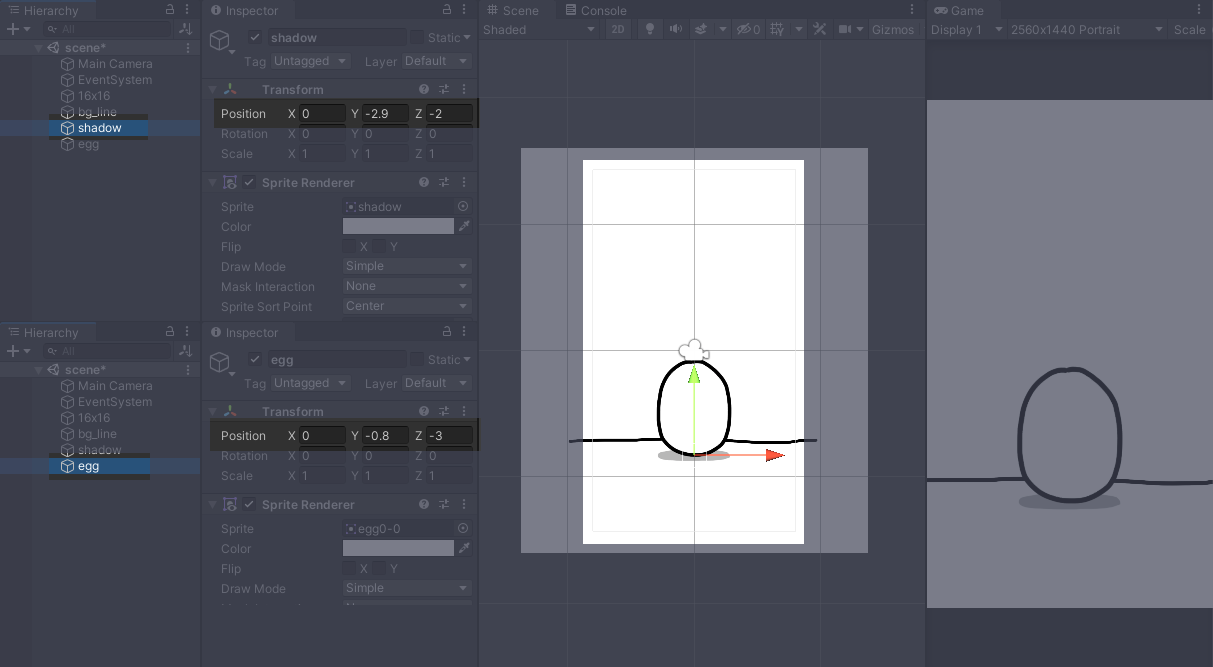Image resolution: width=1213 pixels, height=667 pixels.
Task: Open Scene camera settings icon
Action: (x=845, y=29)
